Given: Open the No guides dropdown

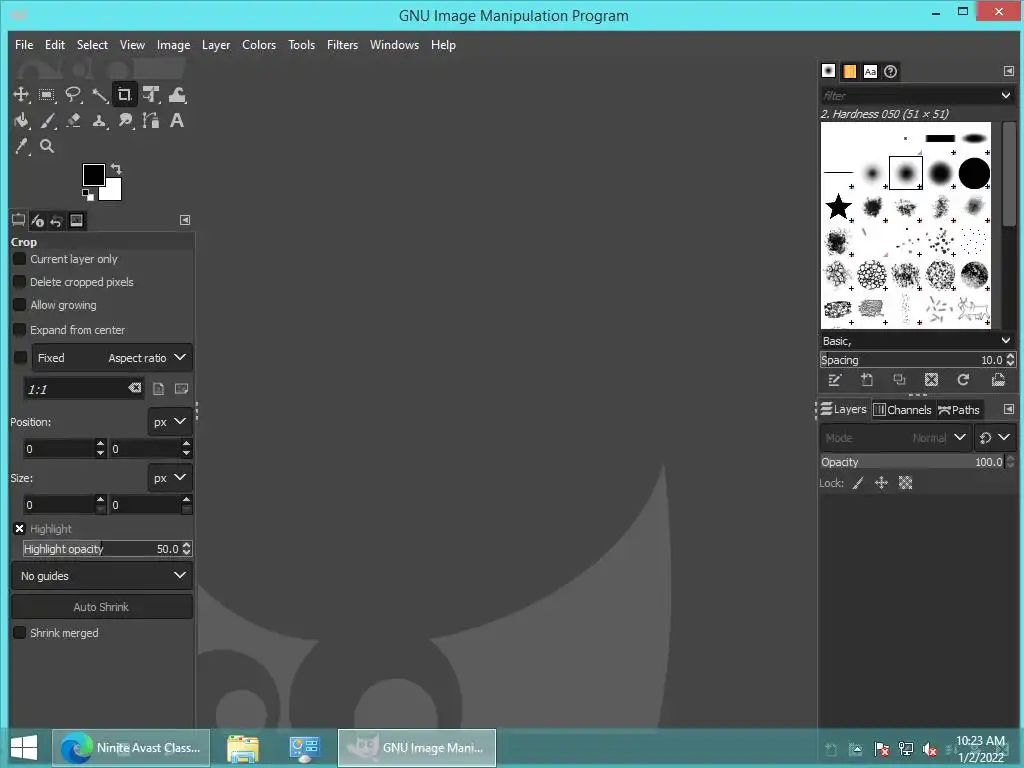Looking at the screenshot, I should click(x=102, y=576).
